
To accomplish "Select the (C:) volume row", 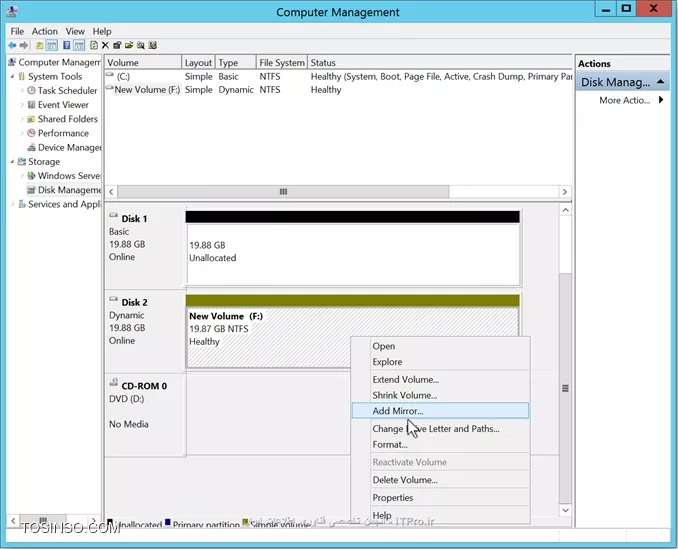I will coord(339,77).
